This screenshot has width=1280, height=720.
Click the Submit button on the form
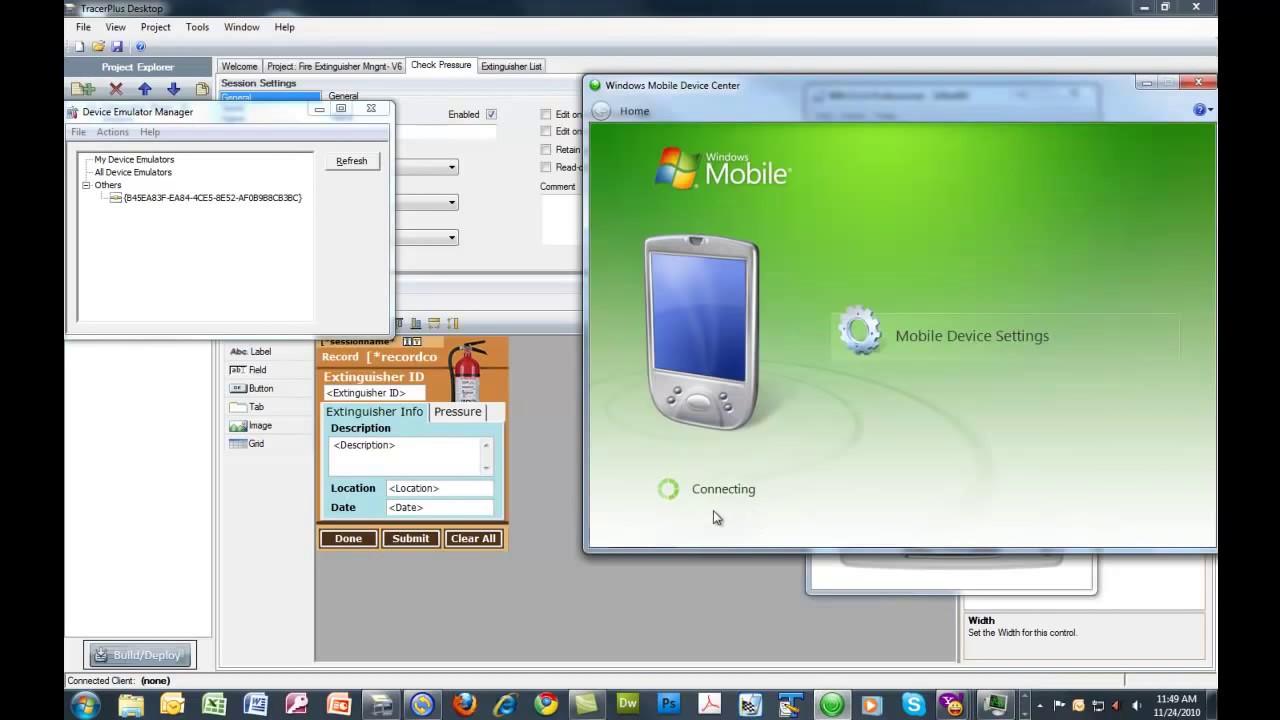coord(410,538)
